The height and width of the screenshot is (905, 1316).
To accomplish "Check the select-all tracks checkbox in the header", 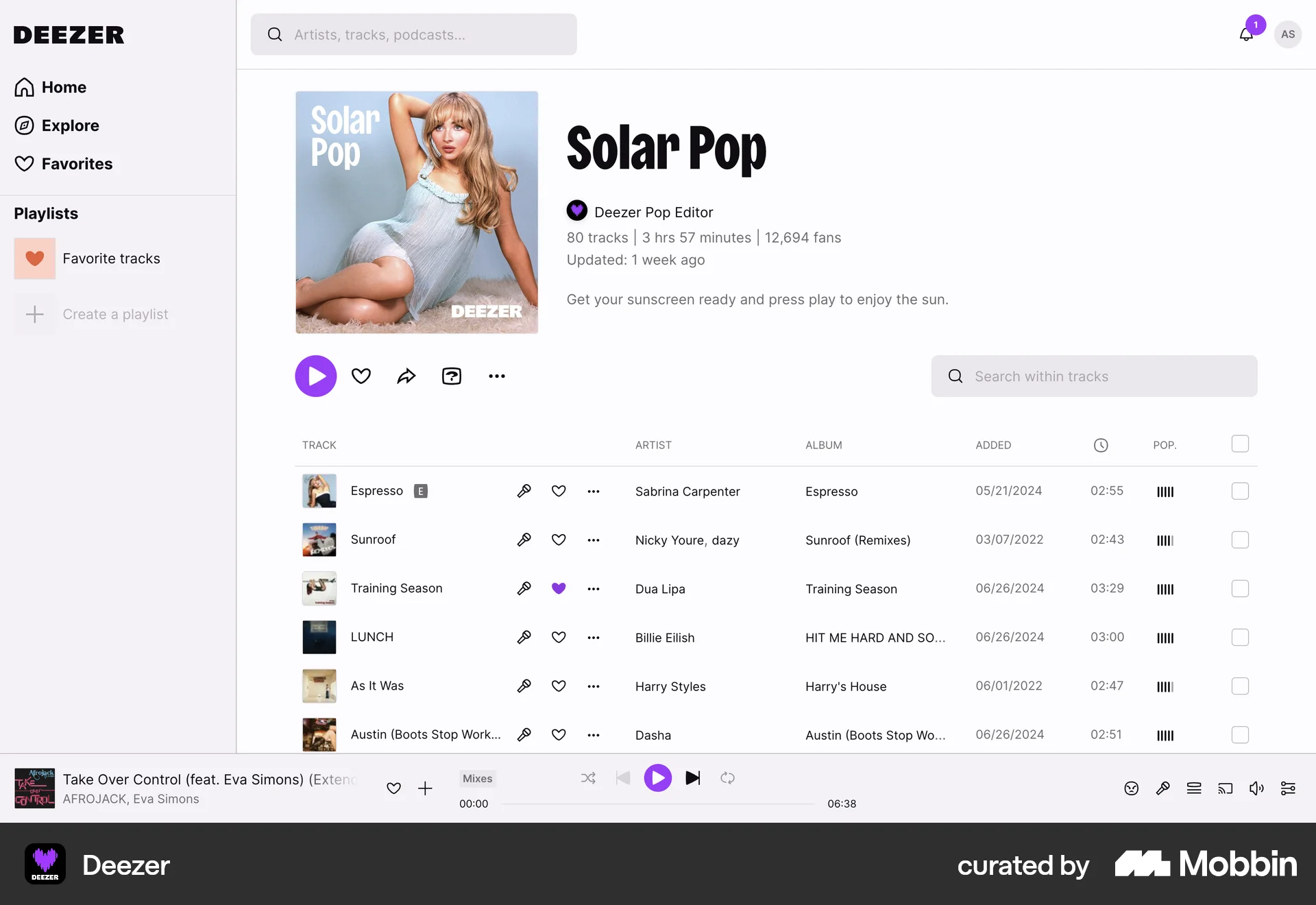I will [1239, 444].
